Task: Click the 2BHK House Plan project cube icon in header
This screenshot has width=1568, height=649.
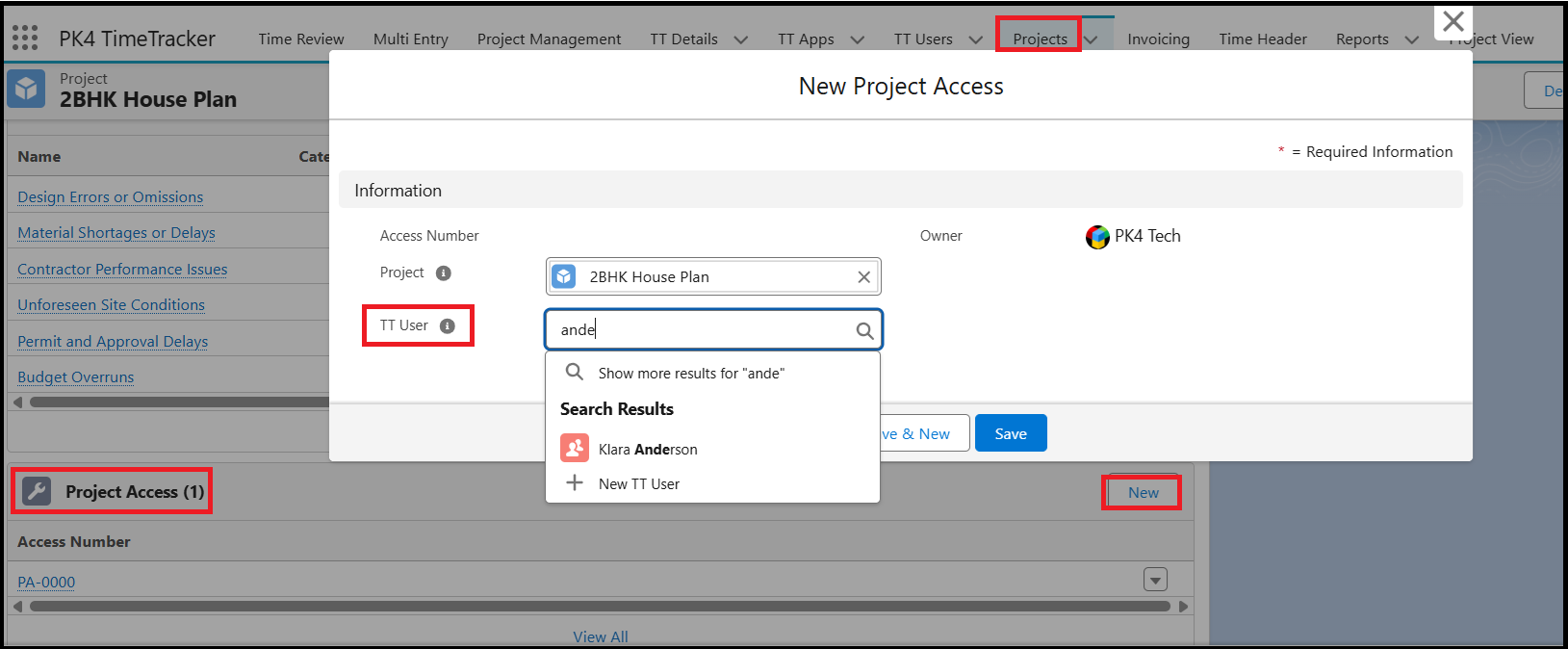Action: pyautogui.click(x=26, y=89)
